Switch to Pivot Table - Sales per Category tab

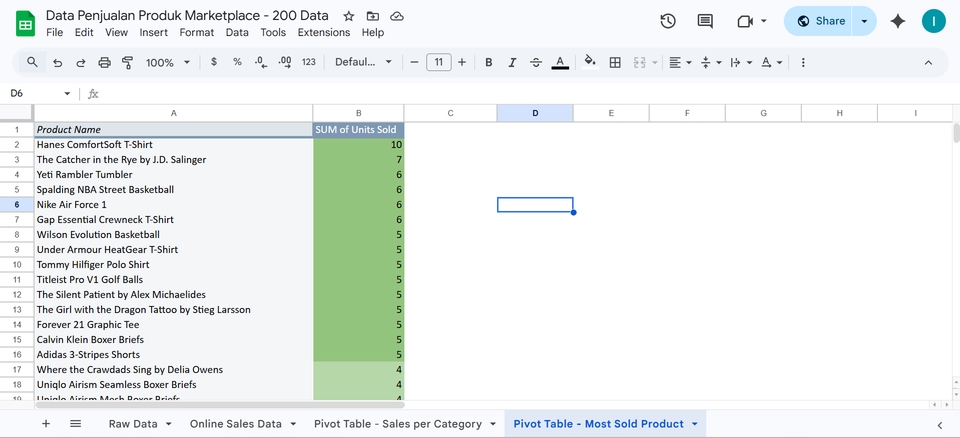click(397, 424)
